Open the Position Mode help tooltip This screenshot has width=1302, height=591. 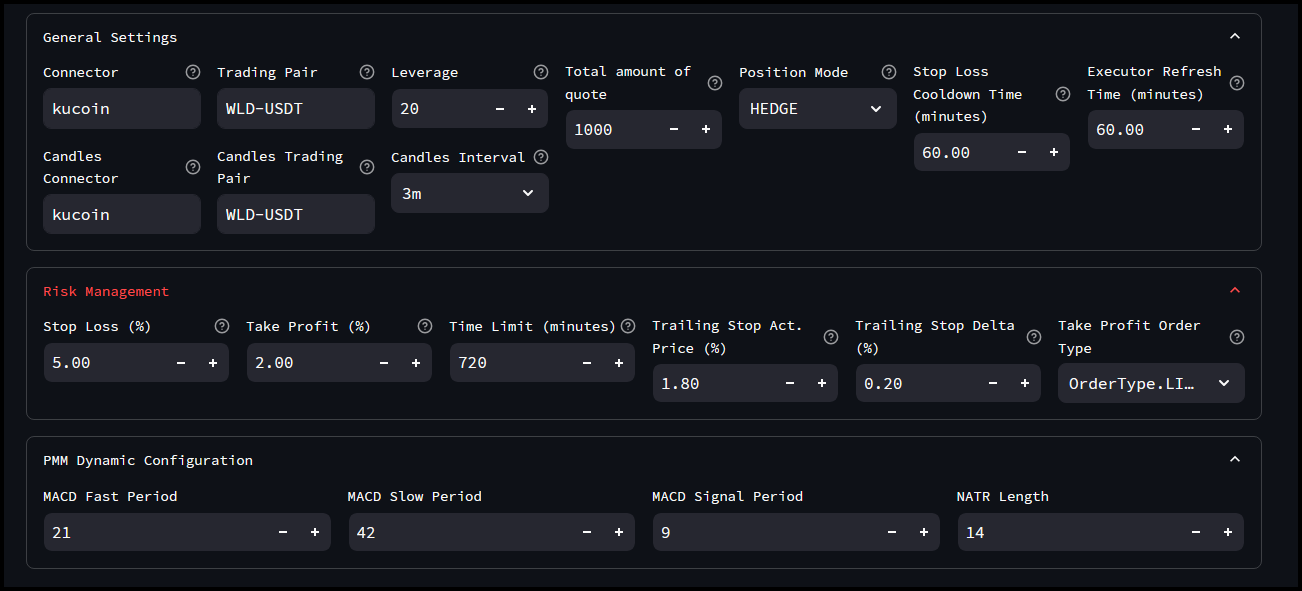click(x=889, y=71)
